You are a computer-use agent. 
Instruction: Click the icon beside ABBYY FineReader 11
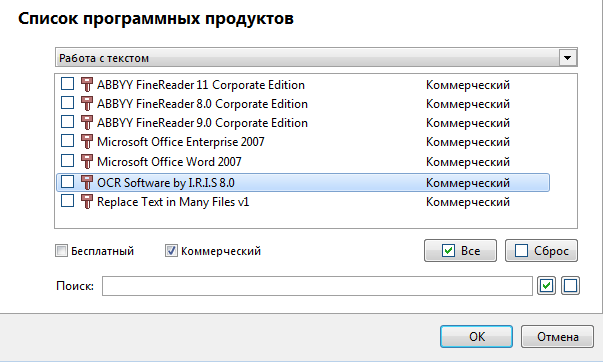[87, 84]
